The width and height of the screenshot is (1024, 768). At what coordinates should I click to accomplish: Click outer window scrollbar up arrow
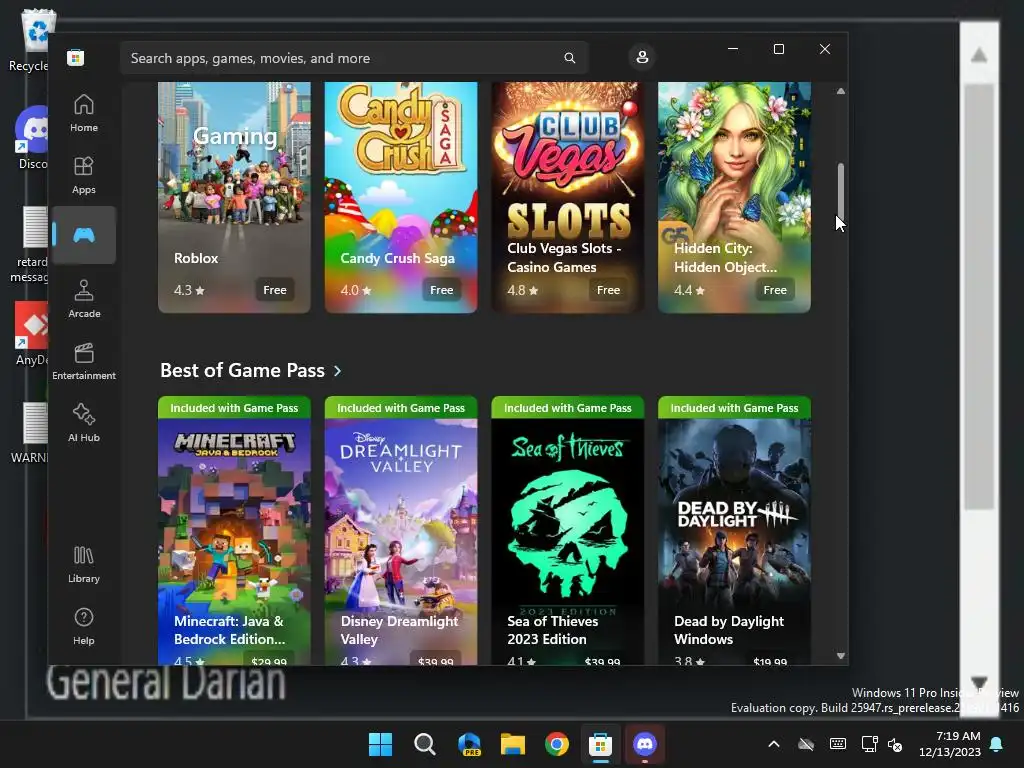tap(978, 56)
